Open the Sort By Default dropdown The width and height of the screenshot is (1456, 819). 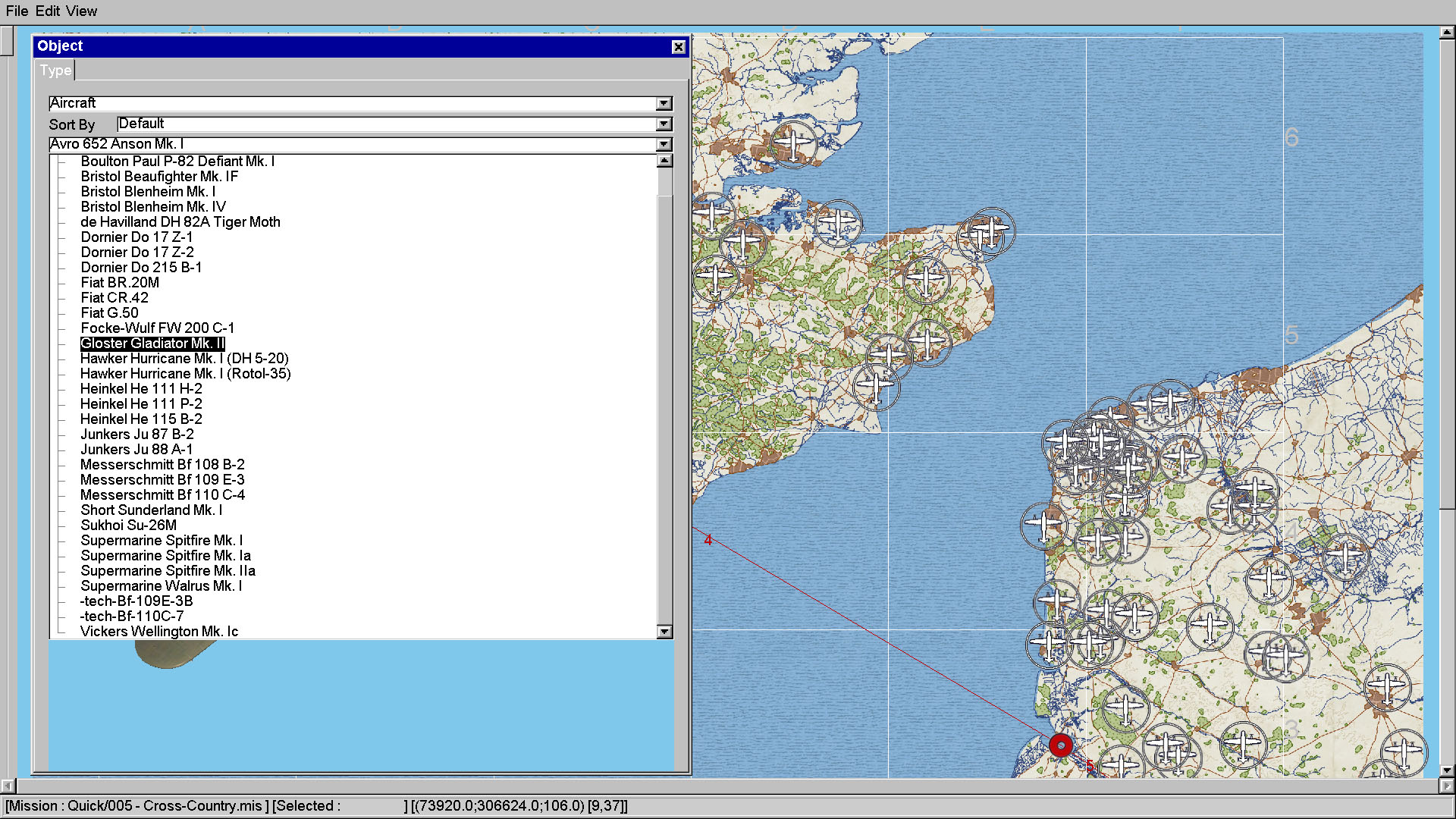(664, 124)
